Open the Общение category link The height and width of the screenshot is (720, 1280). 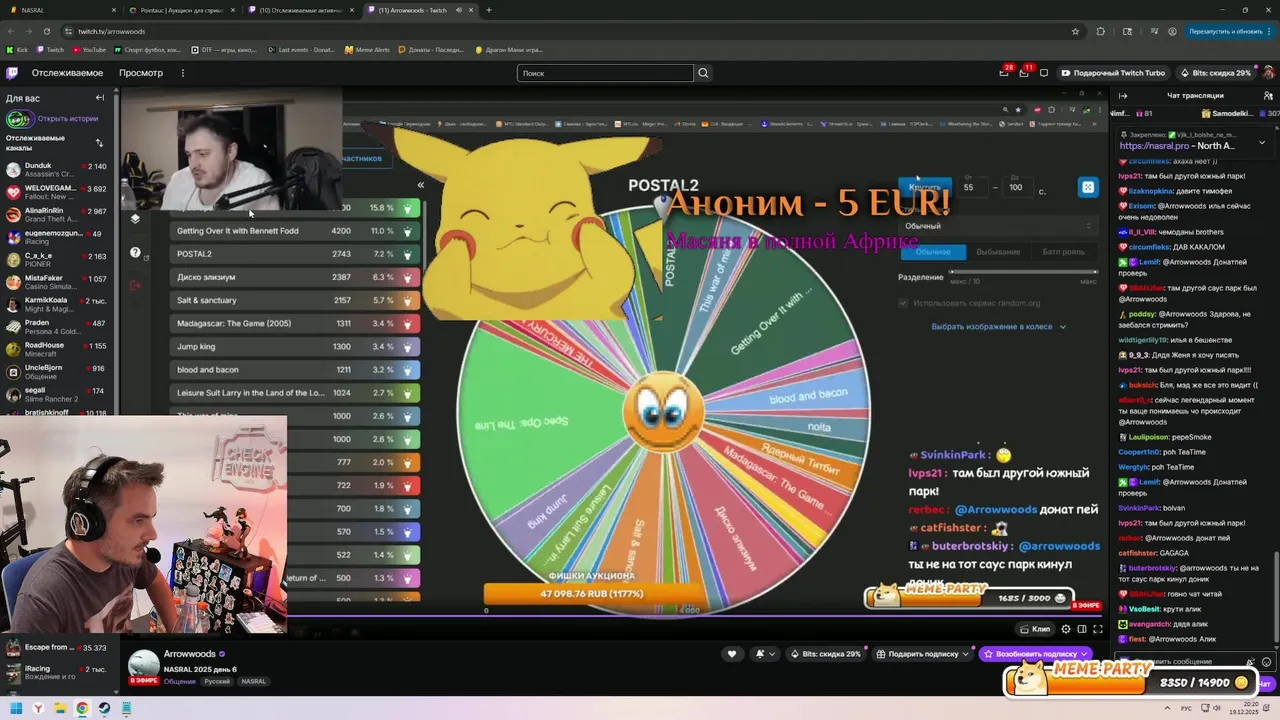point(179,681)
